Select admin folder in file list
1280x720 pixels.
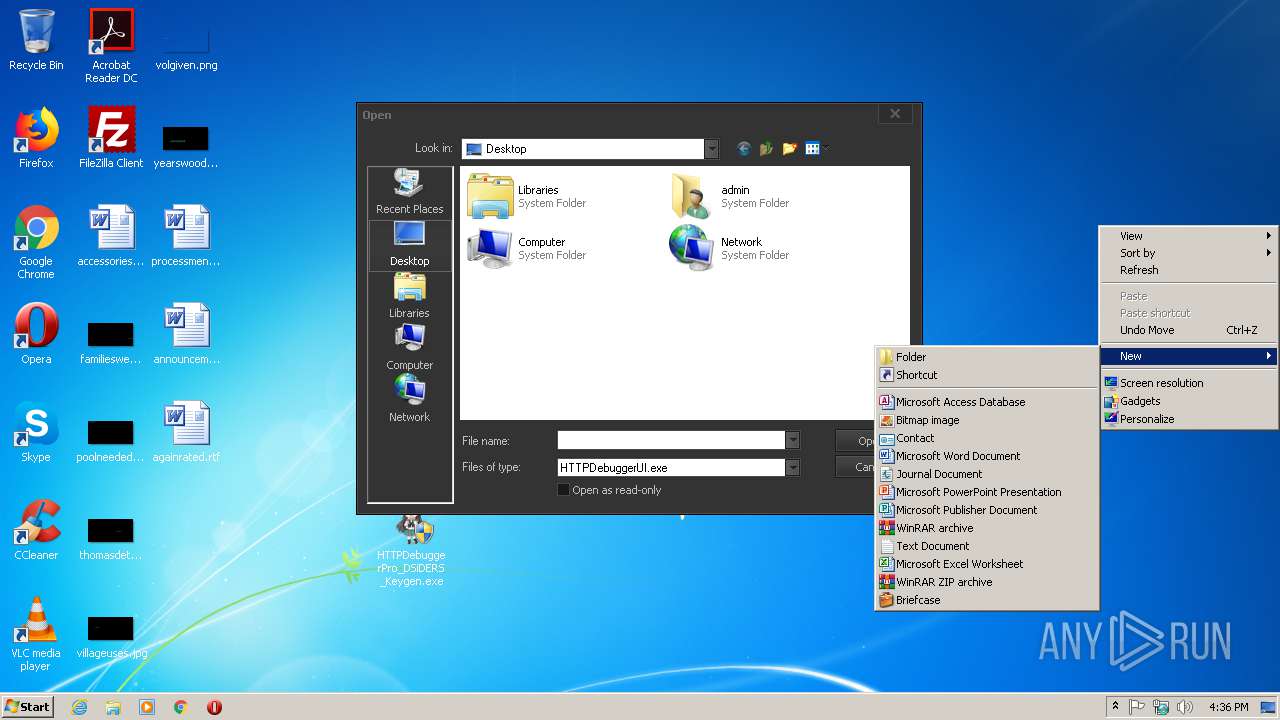pos(731,196)
